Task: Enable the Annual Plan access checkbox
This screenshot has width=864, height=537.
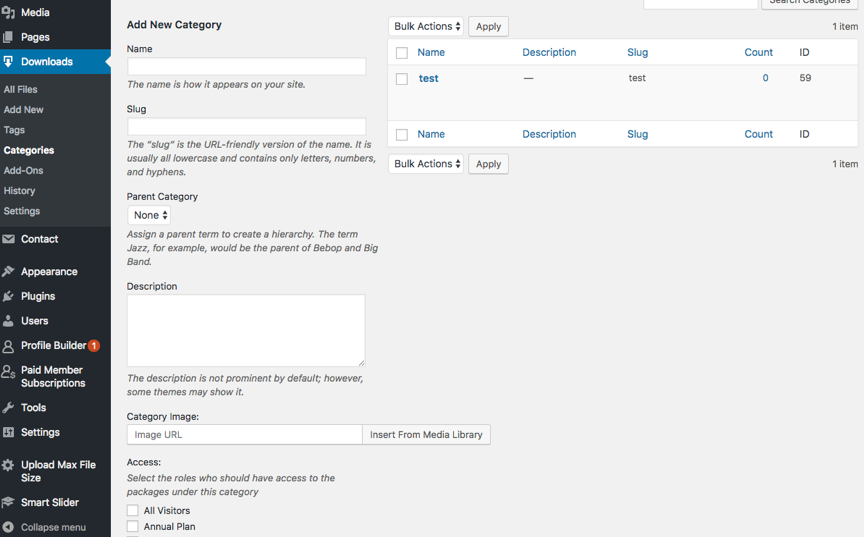Action: pos(133,527)
